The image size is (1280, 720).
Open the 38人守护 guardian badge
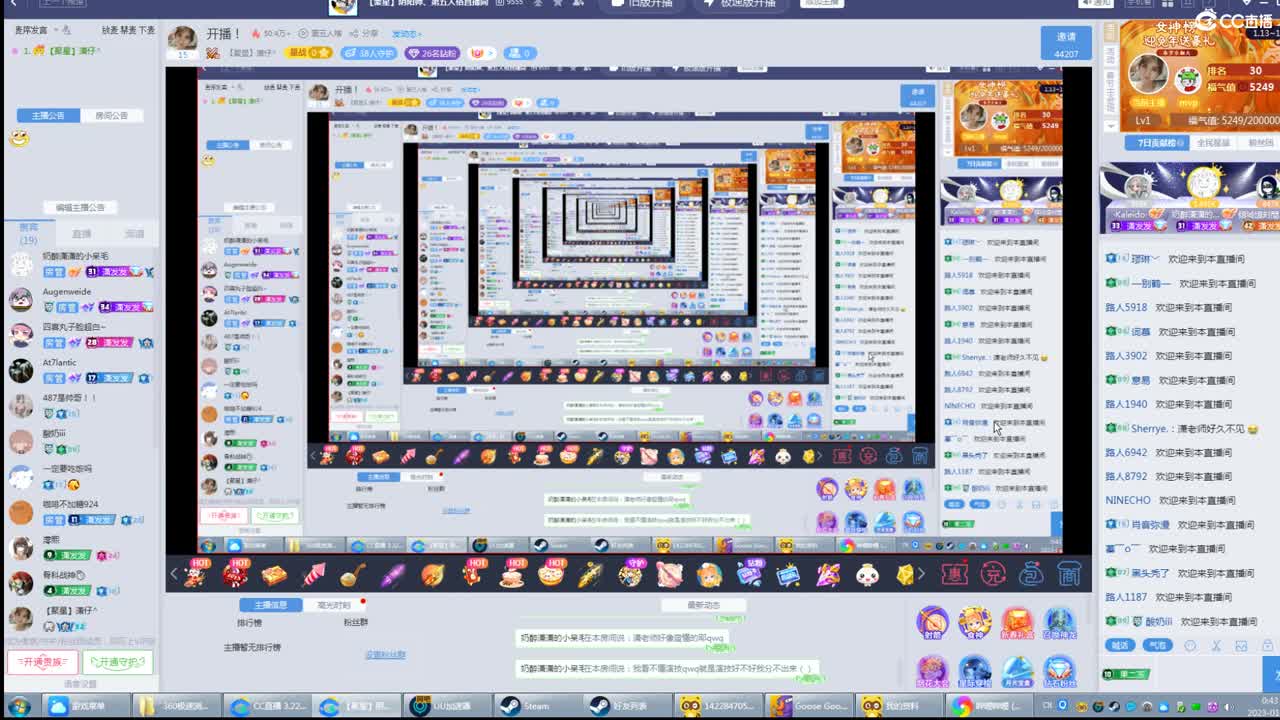(369, 53)
